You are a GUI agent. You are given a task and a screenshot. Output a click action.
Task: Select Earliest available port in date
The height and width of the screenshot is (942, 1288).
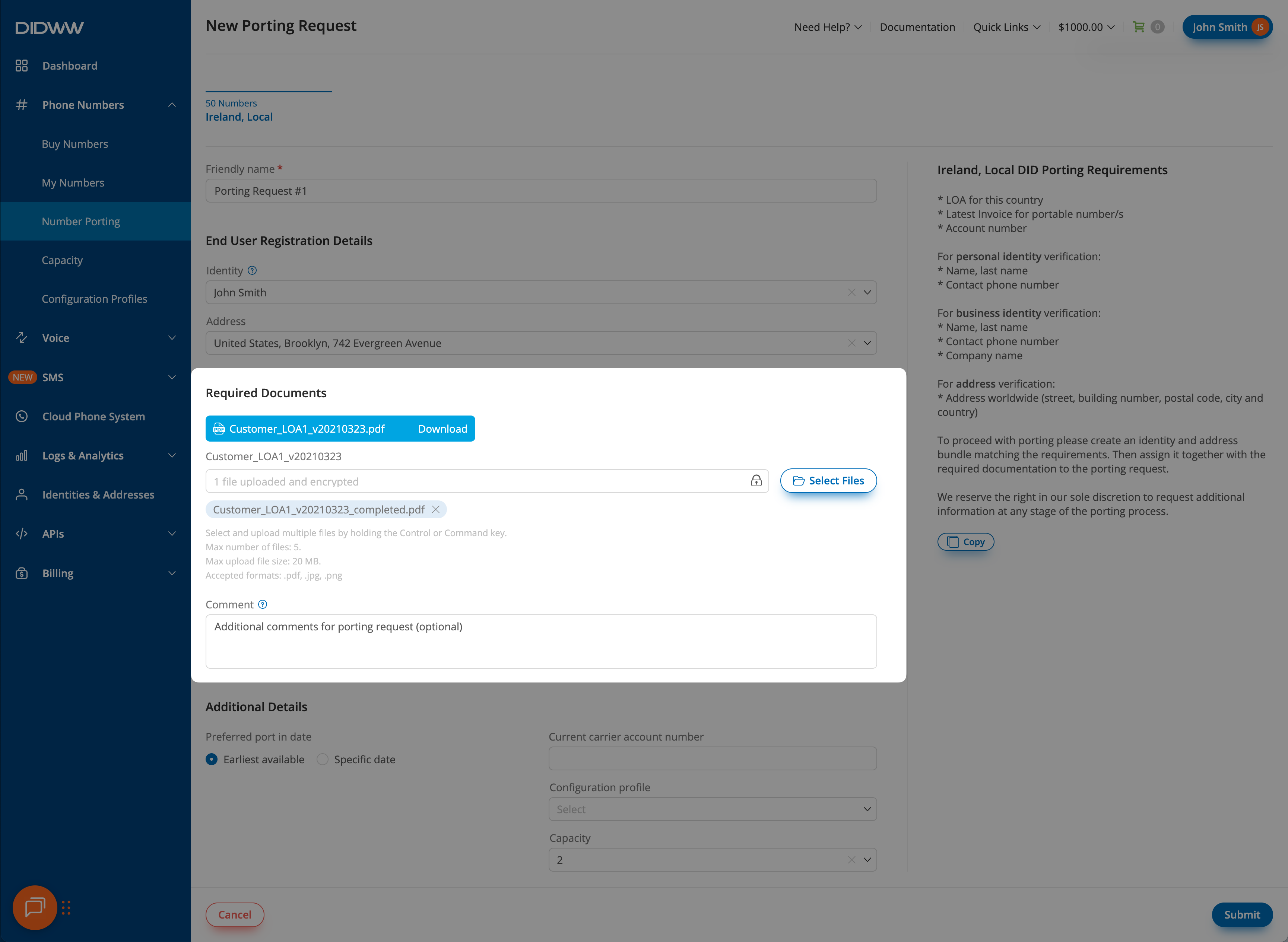click(x=212, y=759)
